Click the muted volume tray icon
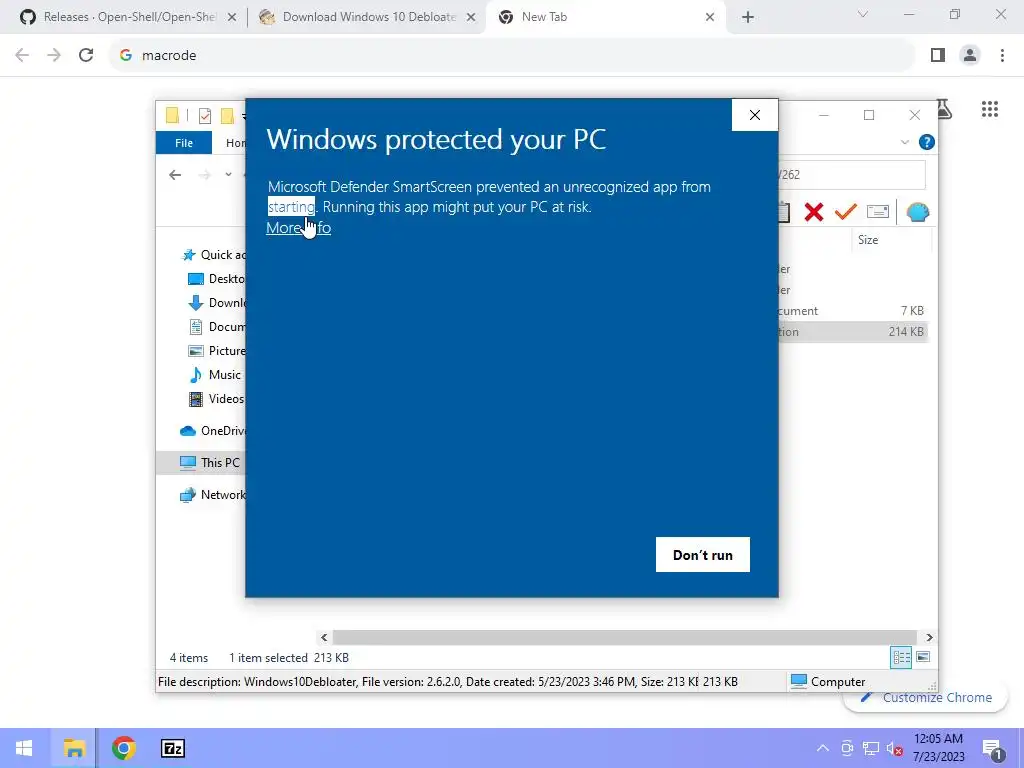The image size is (1024, 768). (895, 749)
